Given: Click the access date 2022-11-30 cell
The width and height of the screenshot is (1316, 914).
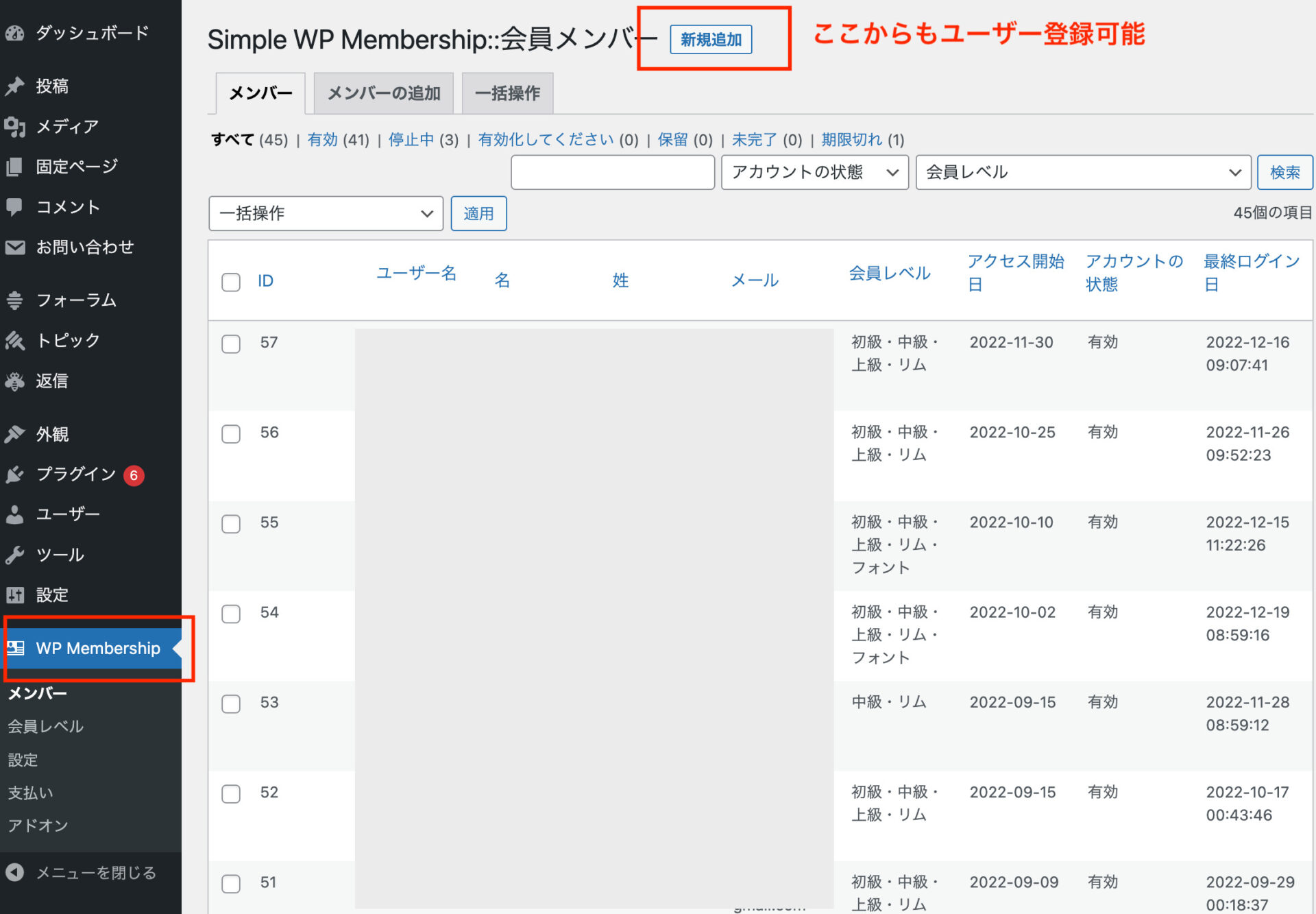Looking at the screenshot, I should [x=1011, y=342].
